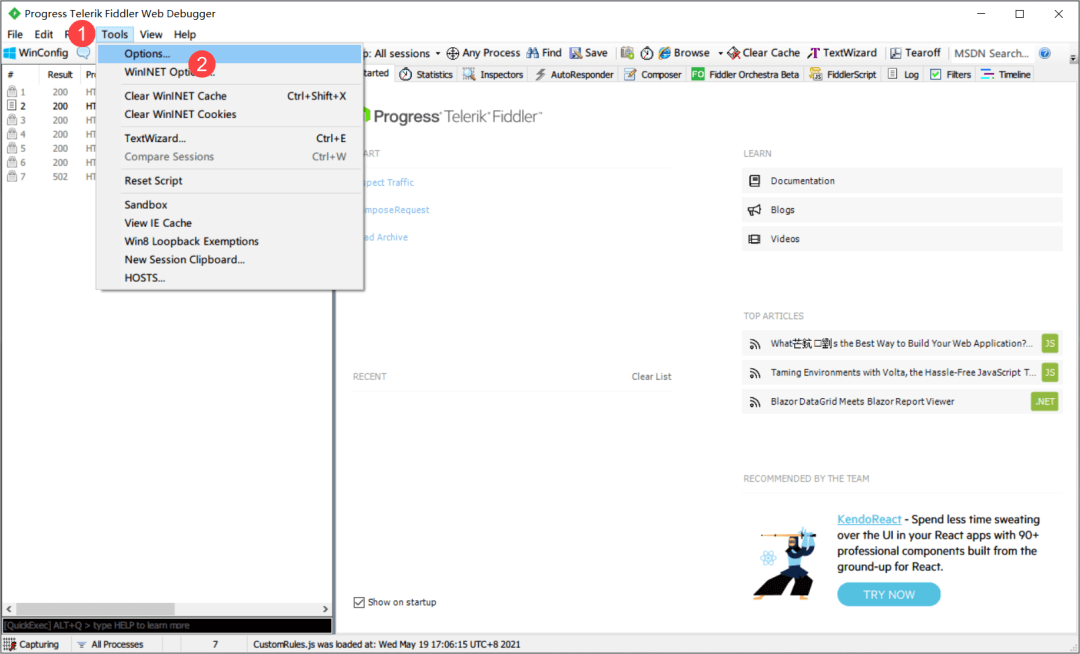Open the File menu
Viewport: 1080px width, 654px height.
pos(14,34)
